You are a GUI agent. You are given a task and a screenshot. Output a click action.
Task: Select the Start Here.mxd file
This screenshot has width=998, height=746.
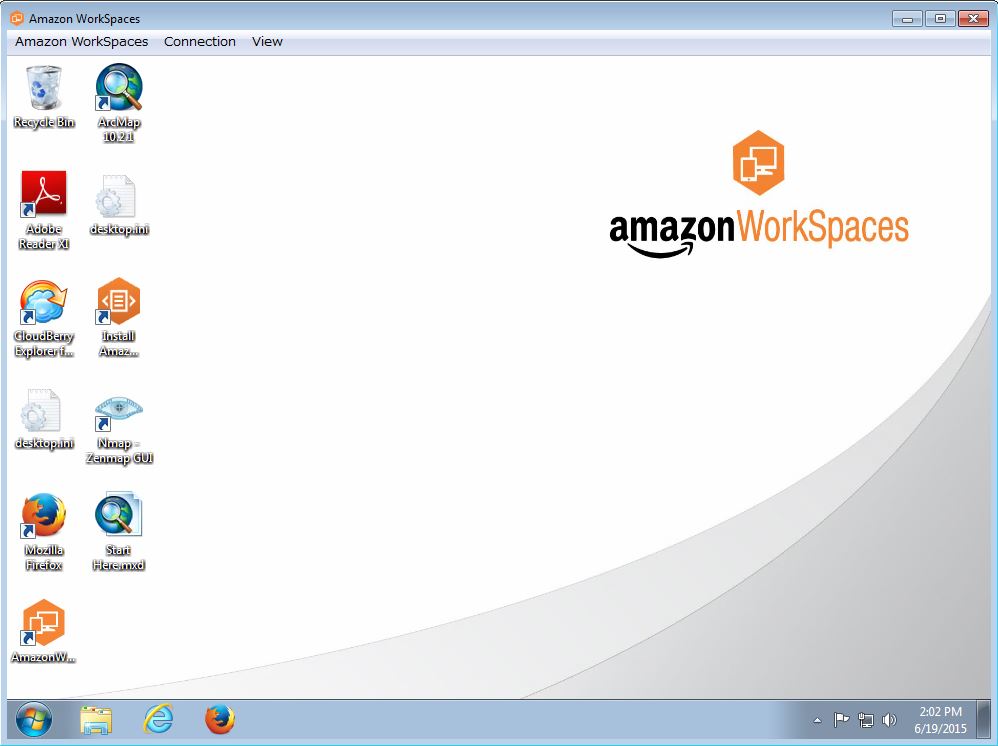(118, 531)
